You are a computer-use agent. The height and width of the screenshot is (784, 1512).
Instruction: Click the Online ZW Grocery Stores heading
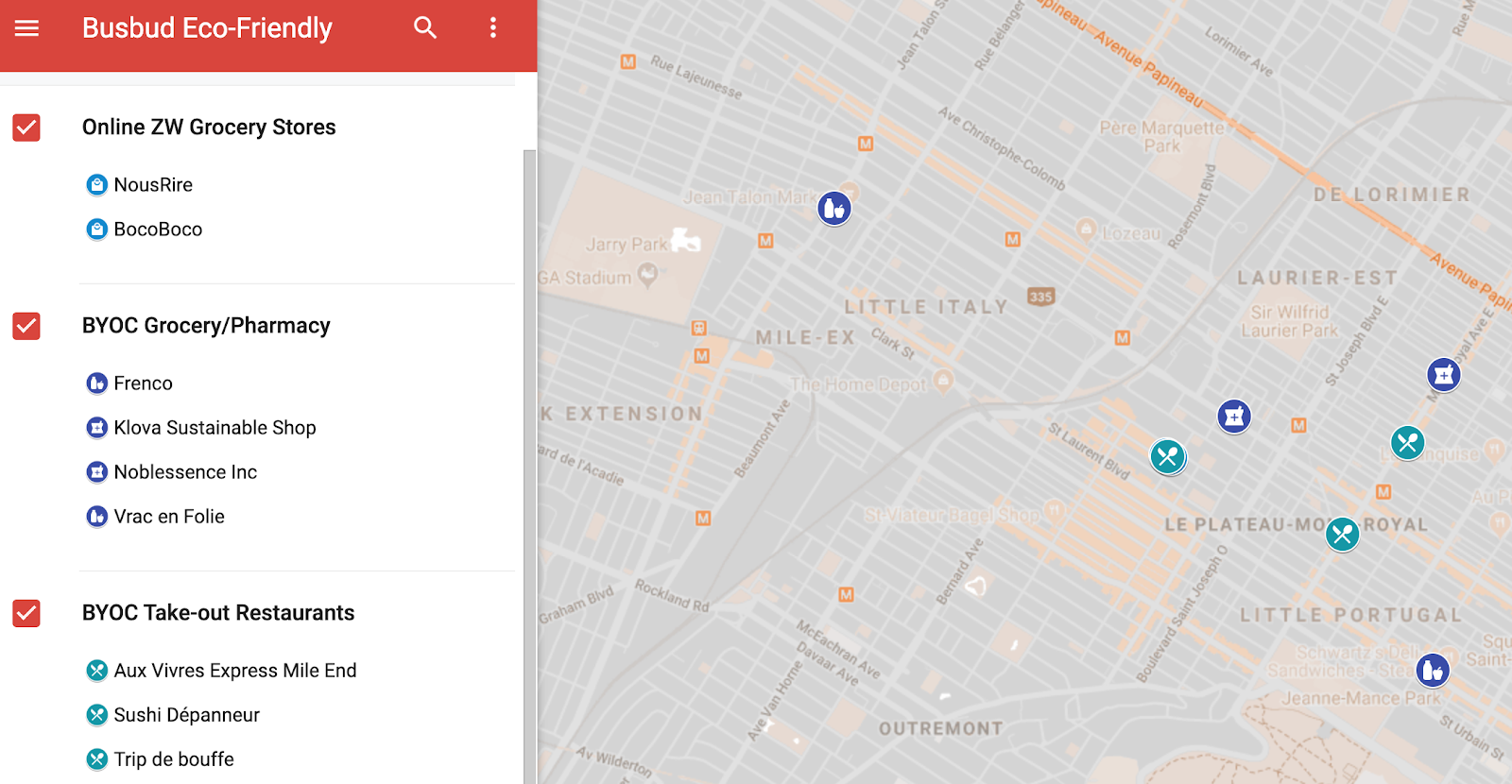(x=209, y=128)
